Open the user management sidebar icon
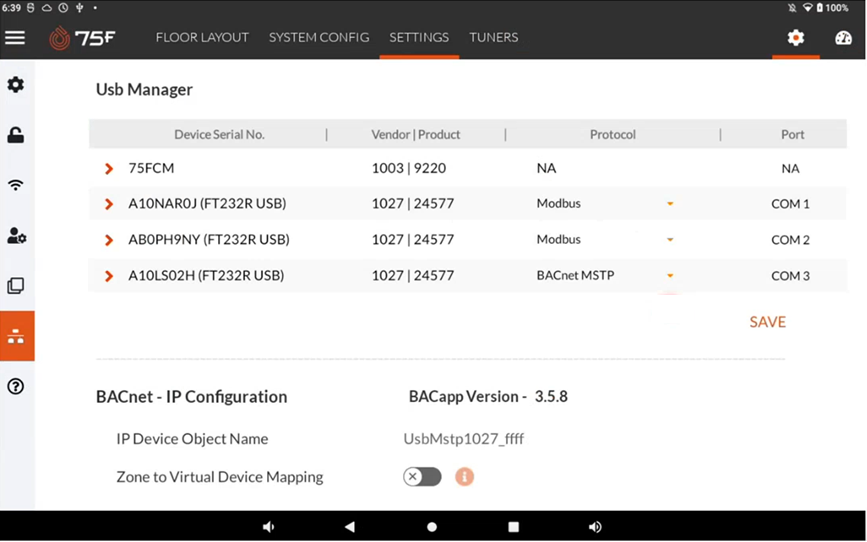 [16, 236]
